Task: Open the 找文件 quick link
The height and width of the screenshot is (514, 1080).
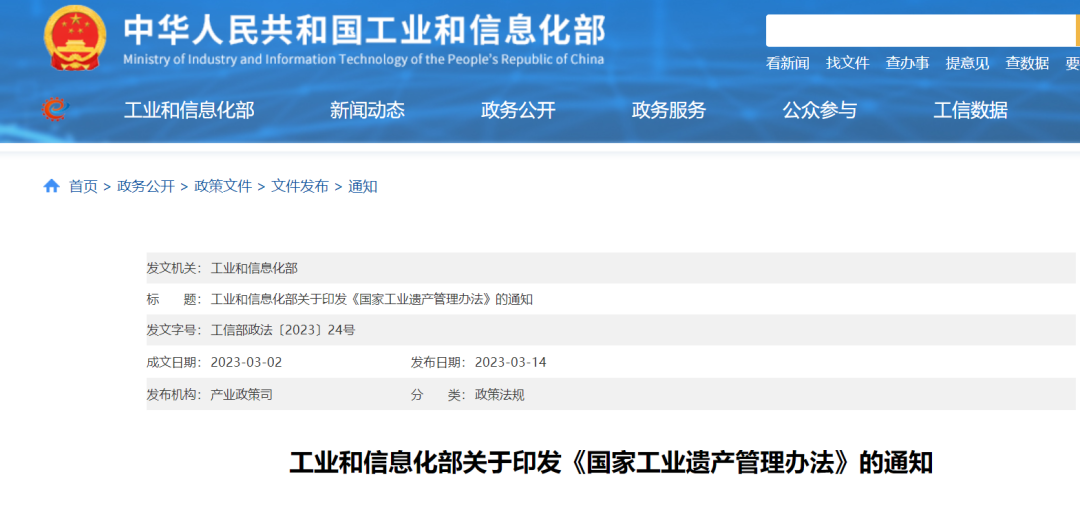Action: tap(847, 63)
